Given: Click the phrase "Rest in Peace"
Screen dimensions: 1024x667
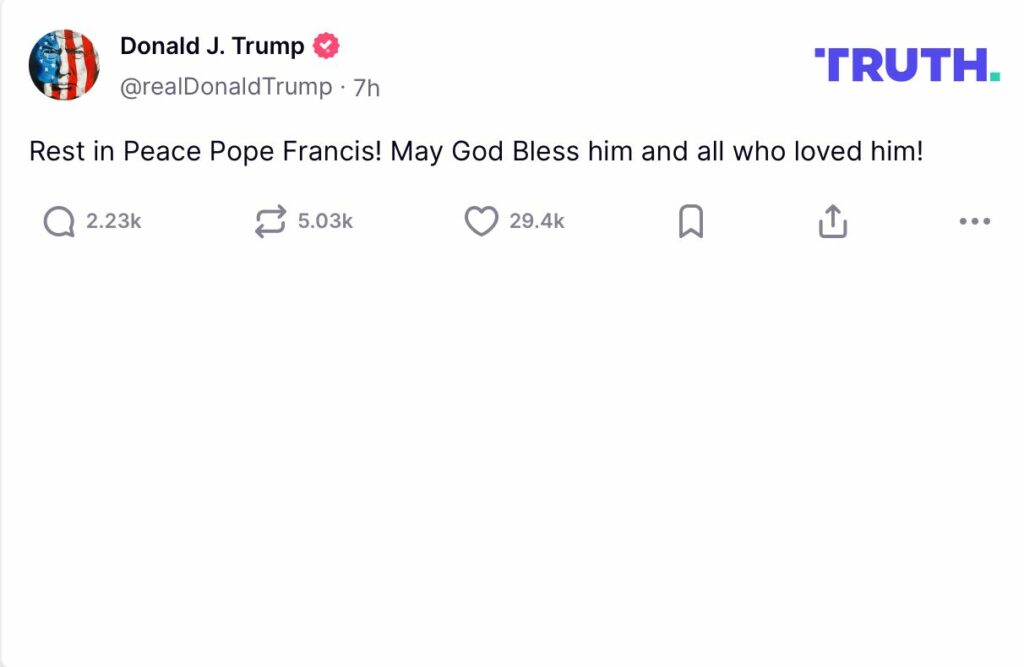Looking at the screenshot, I should click(115, 152).
